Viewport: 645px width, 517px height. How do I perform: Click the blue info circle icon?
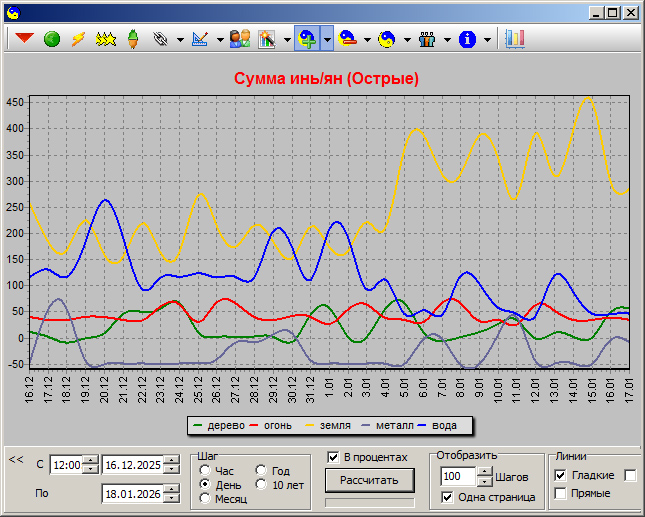[x=467, y=39]
